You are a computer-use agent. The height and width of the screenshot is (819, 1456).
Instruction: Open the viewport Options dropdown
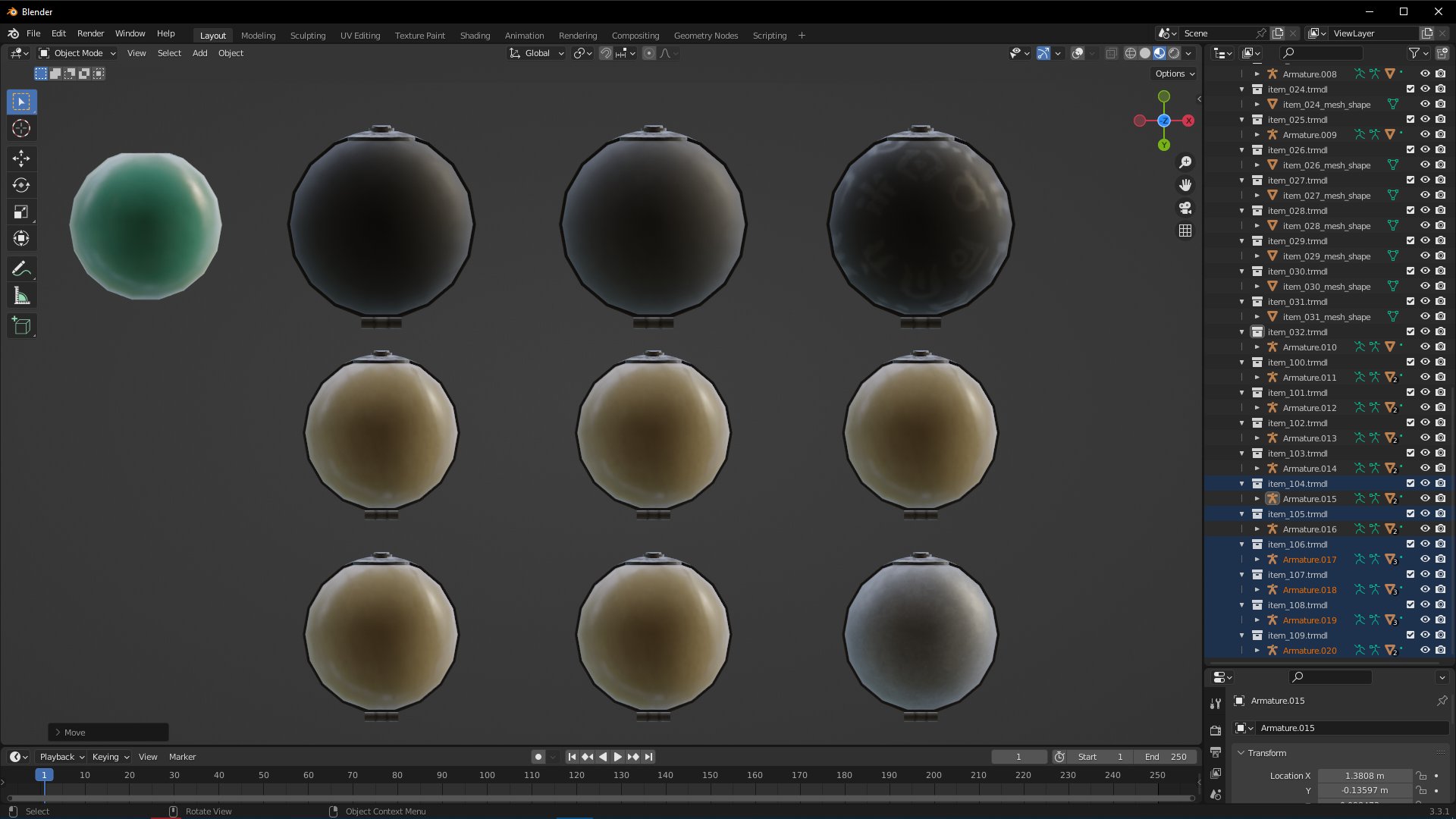pyautogui.click(x=1174, y=74)
